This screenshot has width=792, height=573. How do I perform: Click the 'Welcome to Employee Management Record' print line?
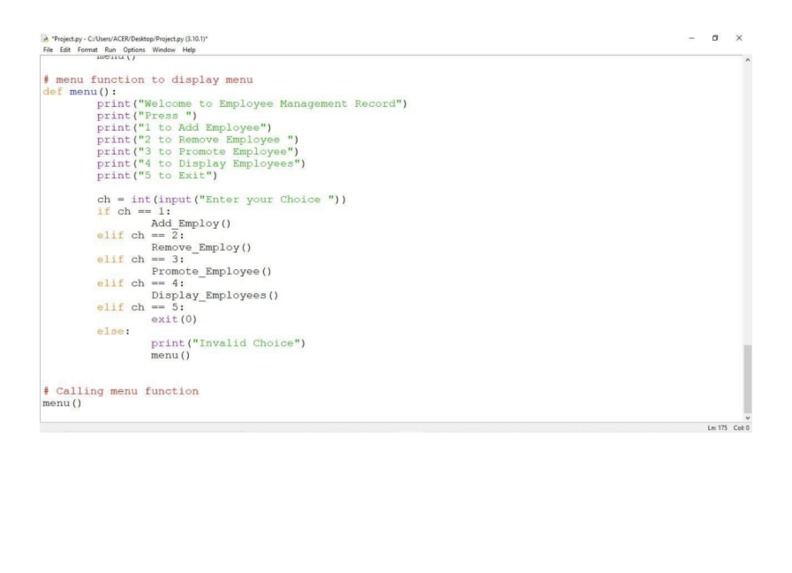252,104
